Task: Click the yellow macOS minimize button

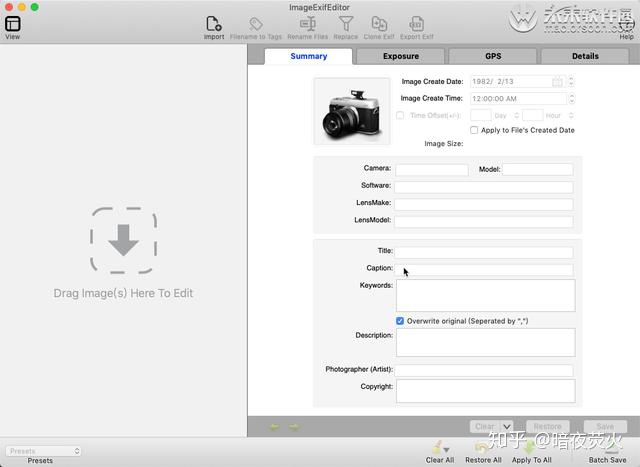Action: 22,7
